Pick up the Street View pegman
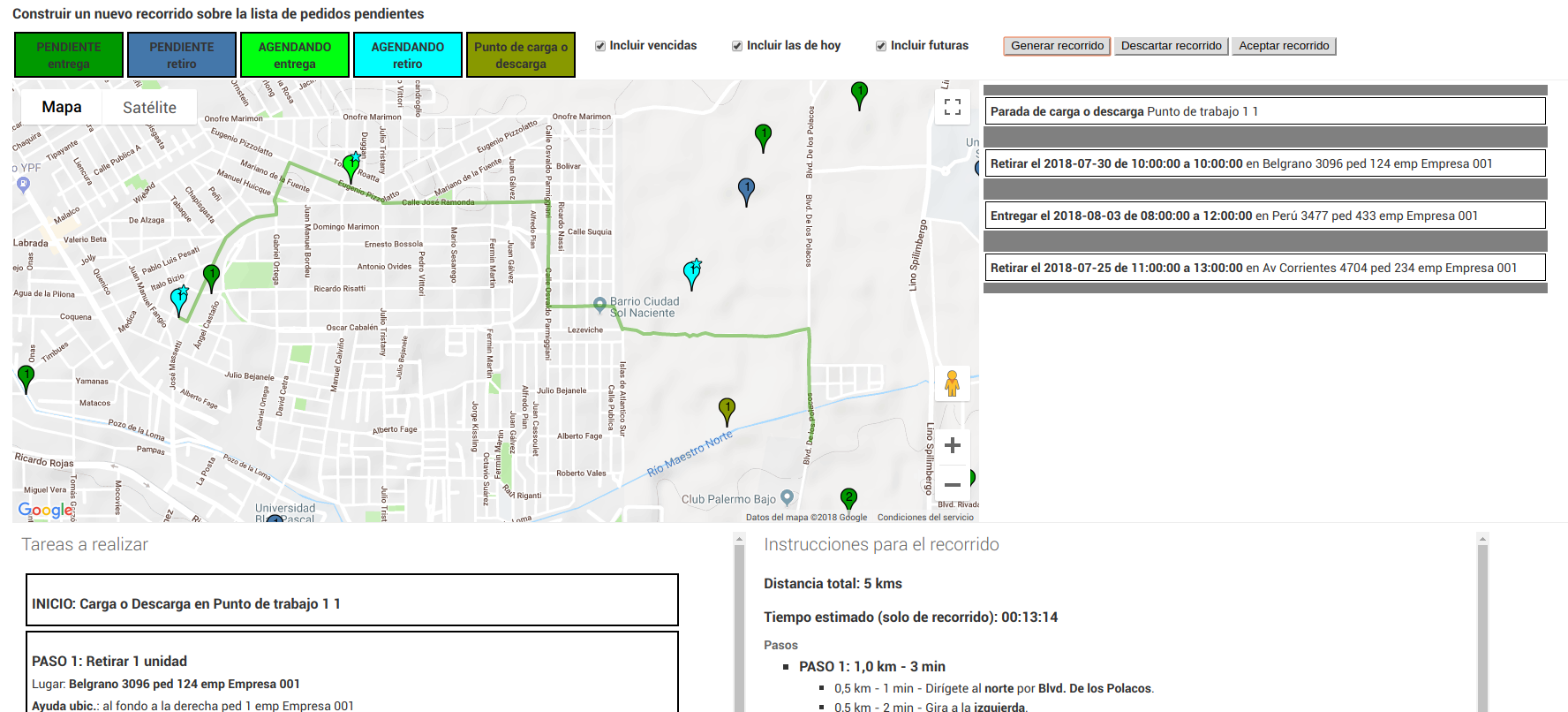This screenshot has height=712, width=1568. click(952, 383)
